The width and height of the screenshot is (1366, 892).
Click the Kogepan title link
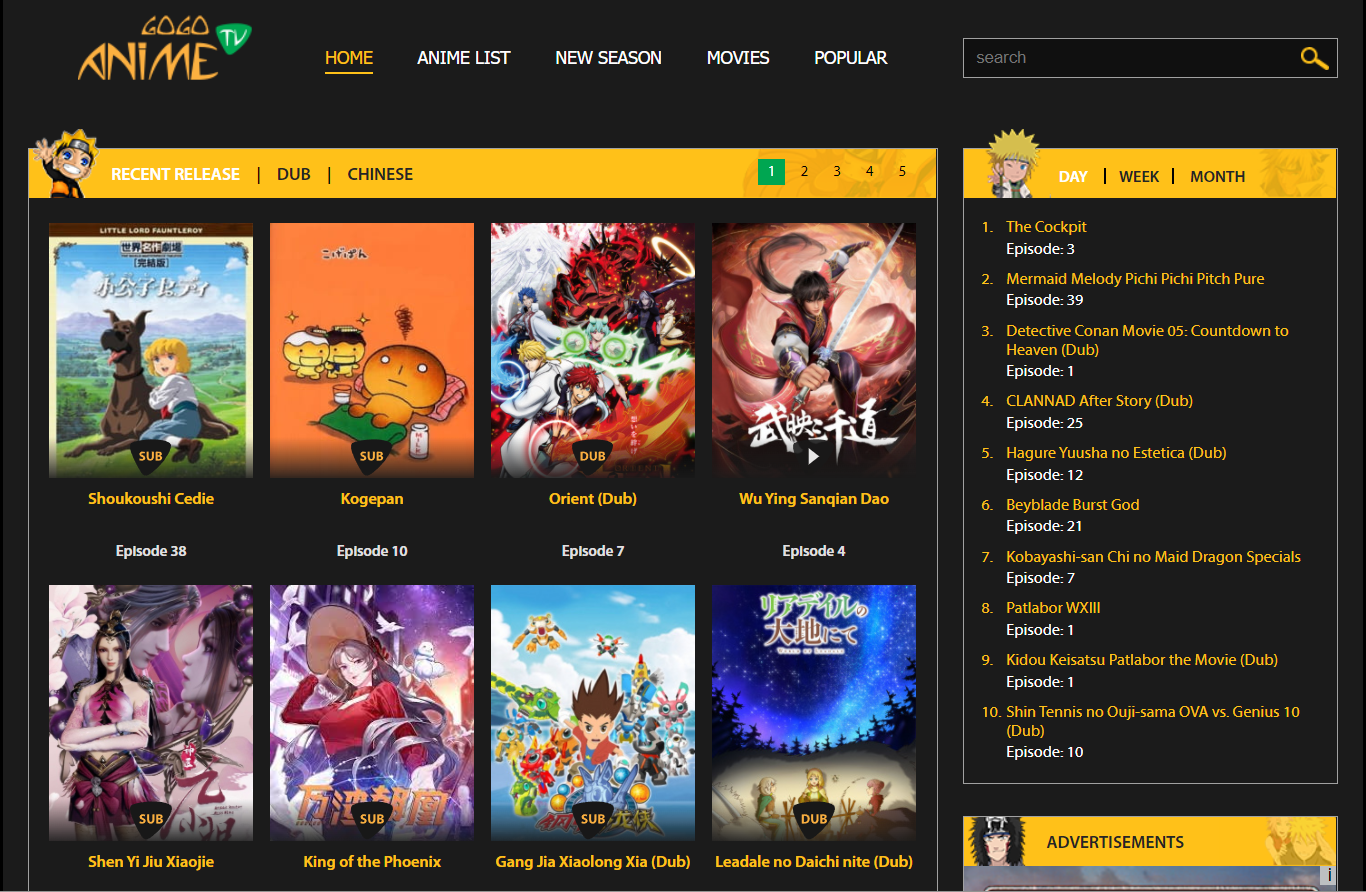(x=372, y=499)
